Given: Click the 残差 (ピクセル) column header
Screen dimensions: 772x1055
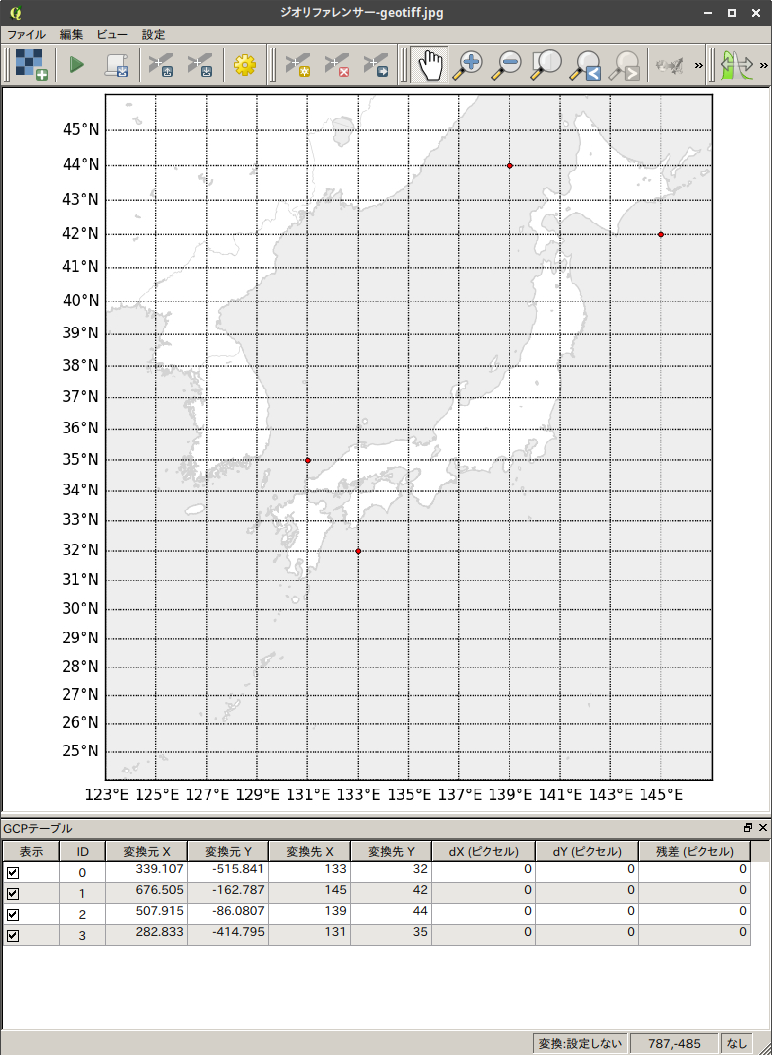Looking at the screenshot, I should (695, 851).
